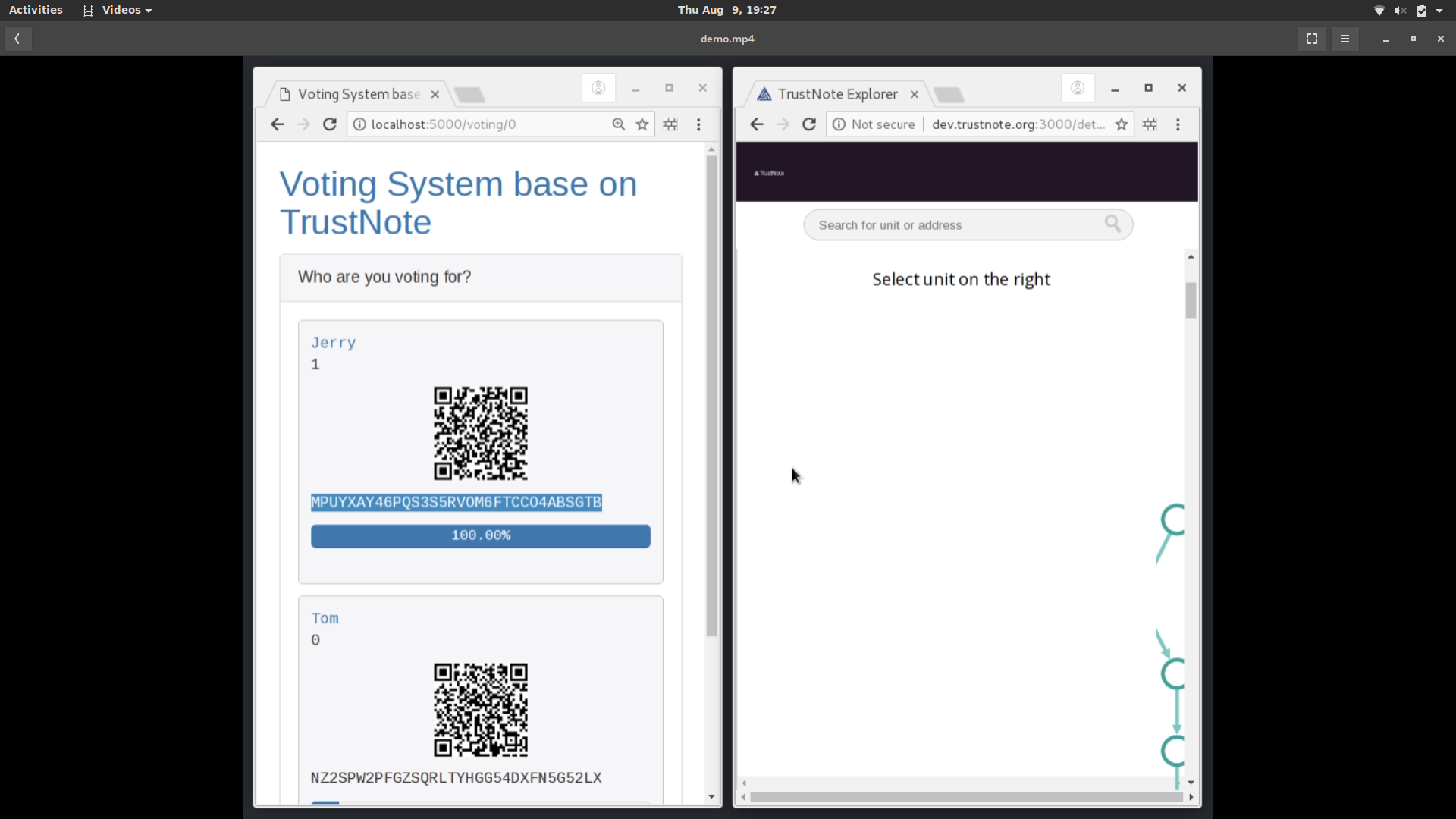1456x819 pixels.
Task: Go back in the Videos player header
Action: click(x=17, y=39)
